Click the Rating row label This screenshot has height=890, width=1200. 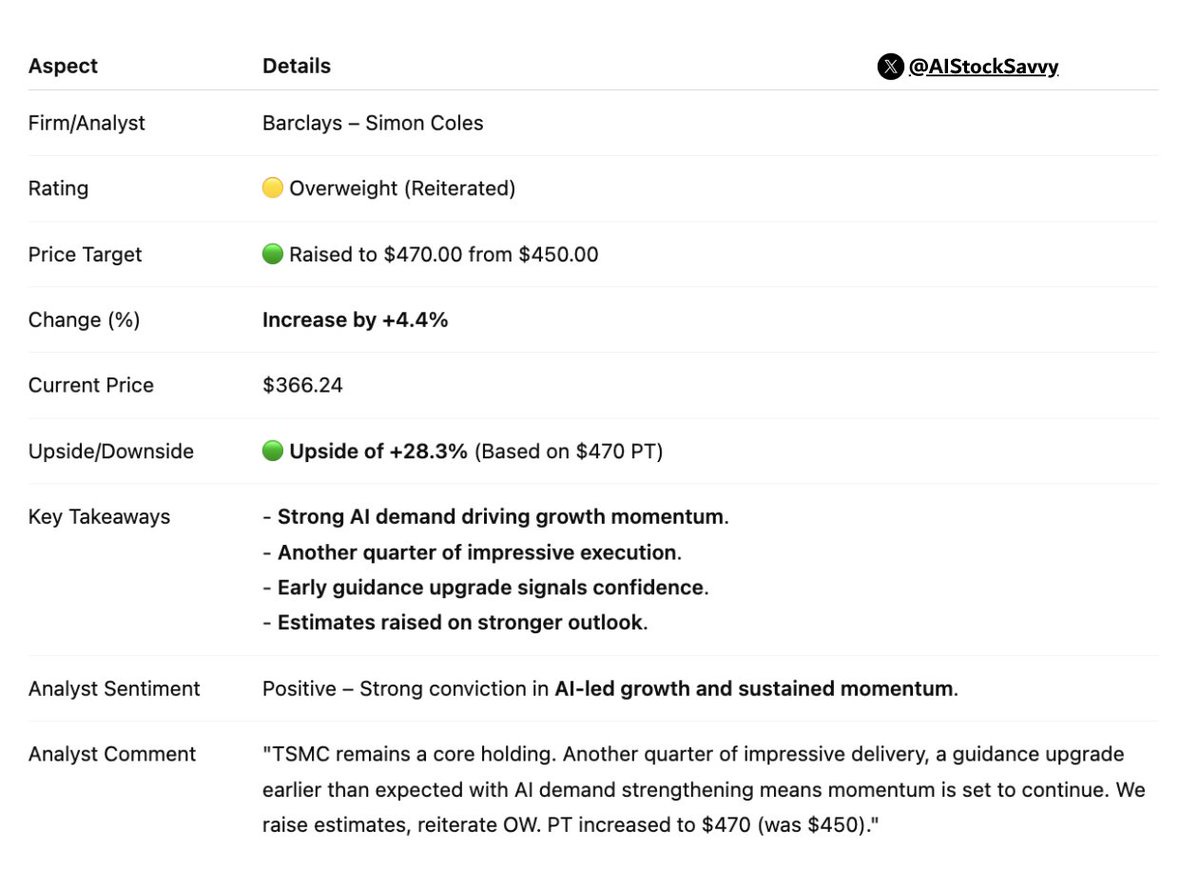tap(58, 188)
